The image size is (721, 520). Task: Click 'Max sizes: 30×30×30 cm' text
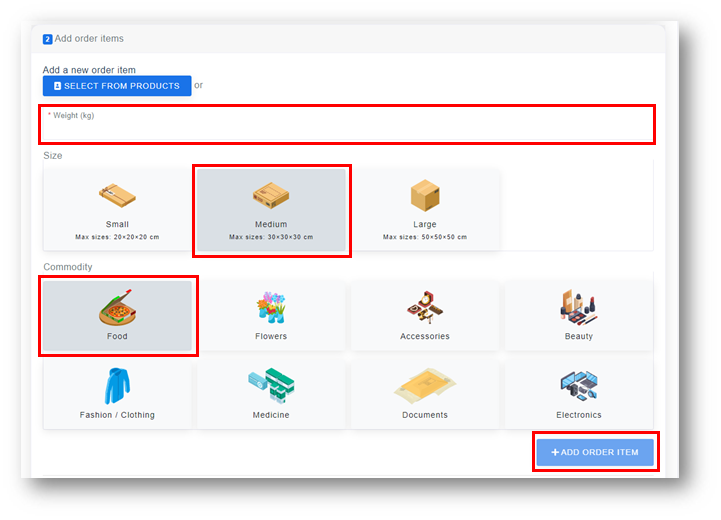click(271, 237)
